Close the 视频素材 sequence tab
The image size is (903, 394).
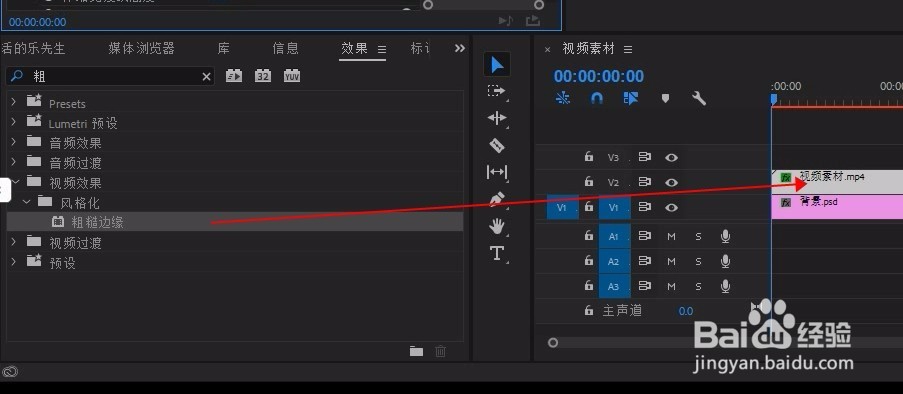(x=548, y=50)
